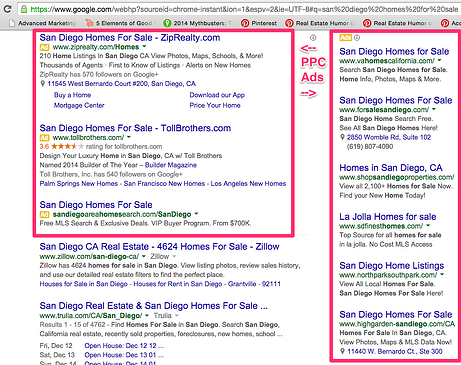Click the Grantville - 92111 link
461x365 pixels.
pyautogui.click(x=254, y=284)
